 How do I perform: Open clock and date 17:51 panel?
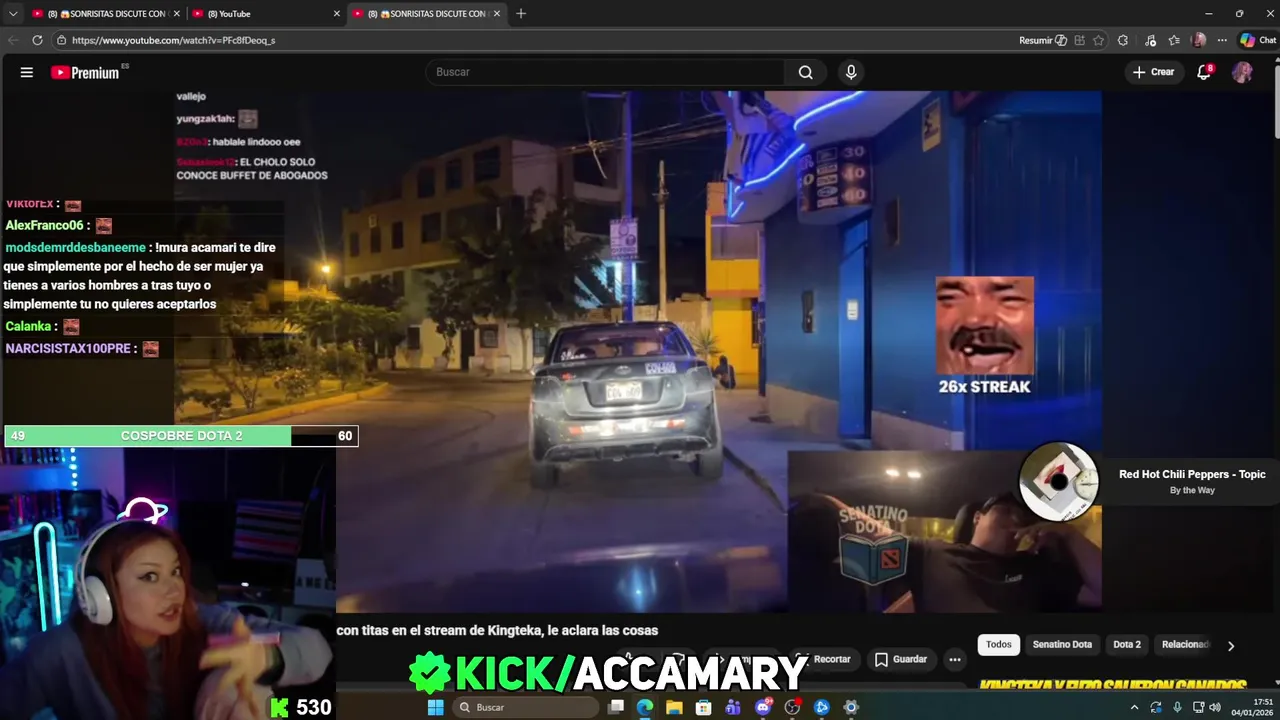(1254, 707)
